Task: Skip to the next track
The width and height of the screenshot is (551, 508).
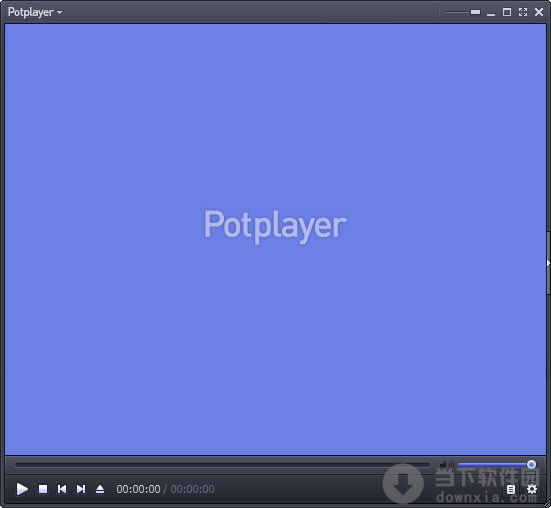Action: pos(81,489)
